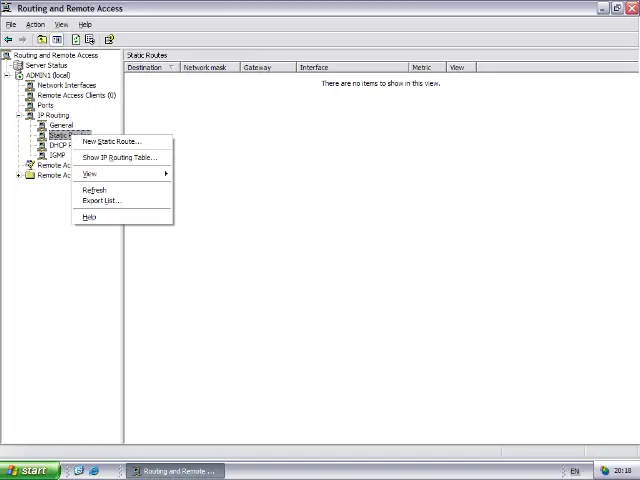Click the Help toolbar icon

point(109,40)
